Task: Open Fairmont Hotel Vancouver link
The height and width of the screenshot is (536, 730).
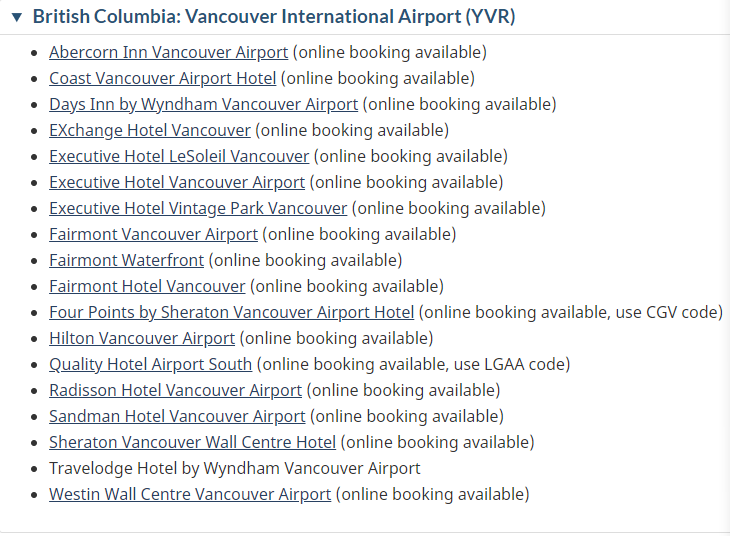Action: coord(147,286)
